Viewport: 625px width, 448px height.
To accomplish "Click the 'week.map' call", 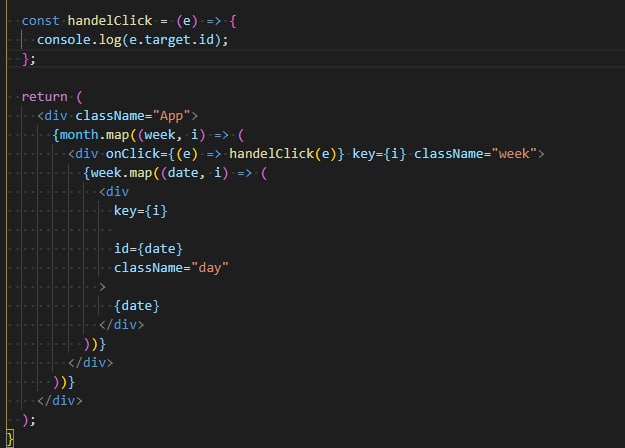I will [x=121, y=173].
